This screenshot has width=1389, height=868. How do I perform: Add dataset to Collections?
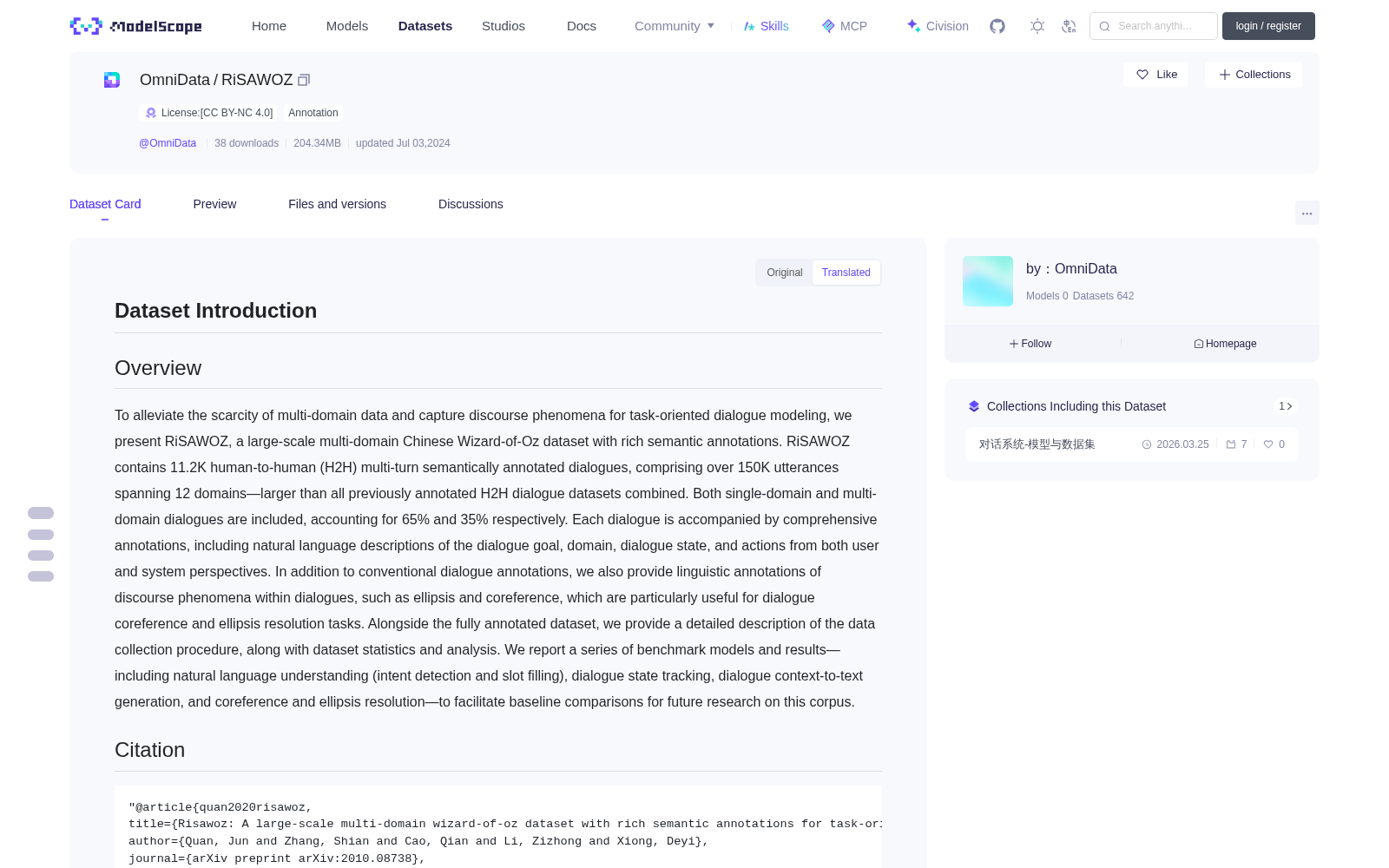[x=1254, y=75]
